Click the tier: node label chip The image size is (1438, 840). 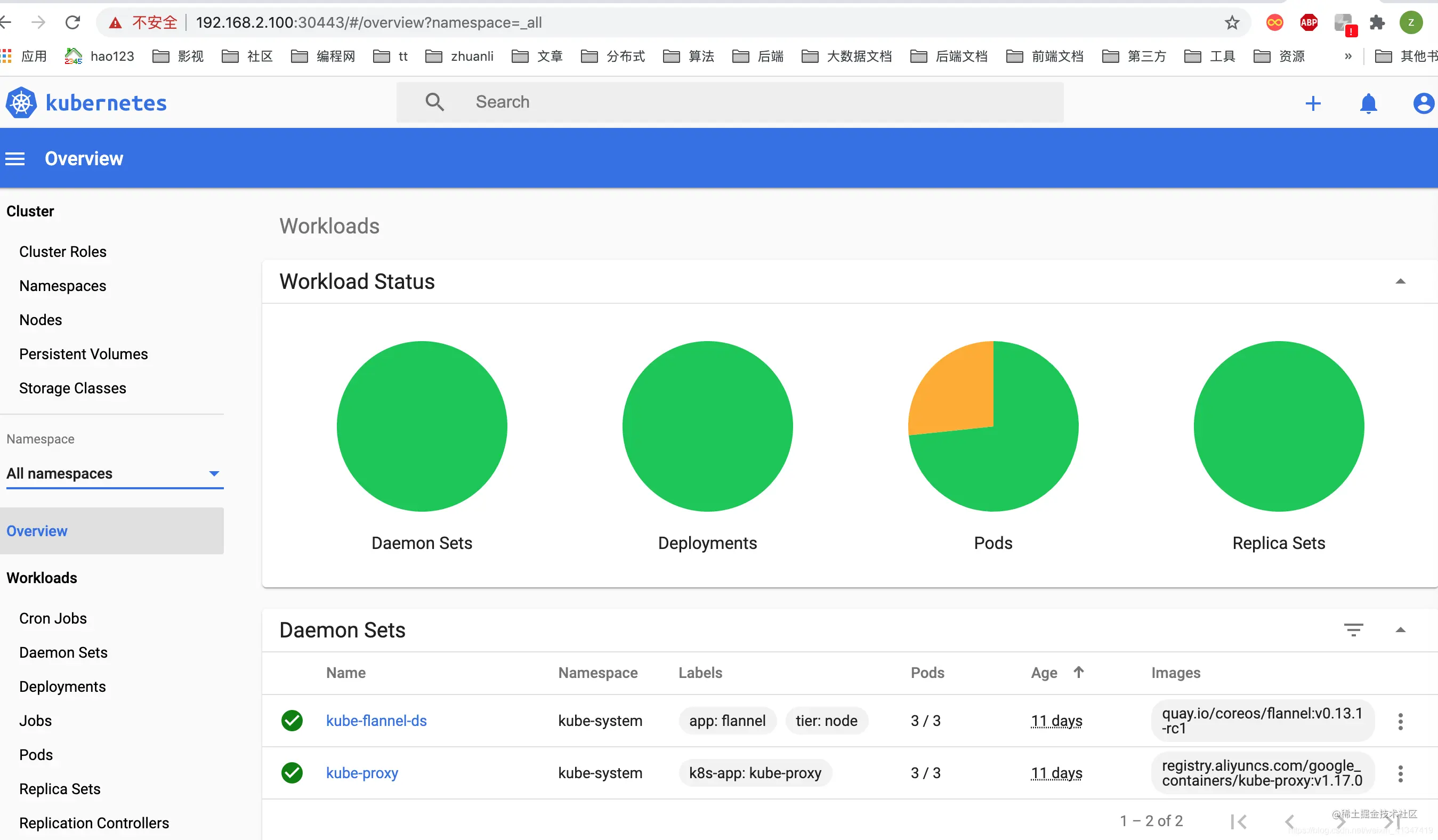(827, 721)
